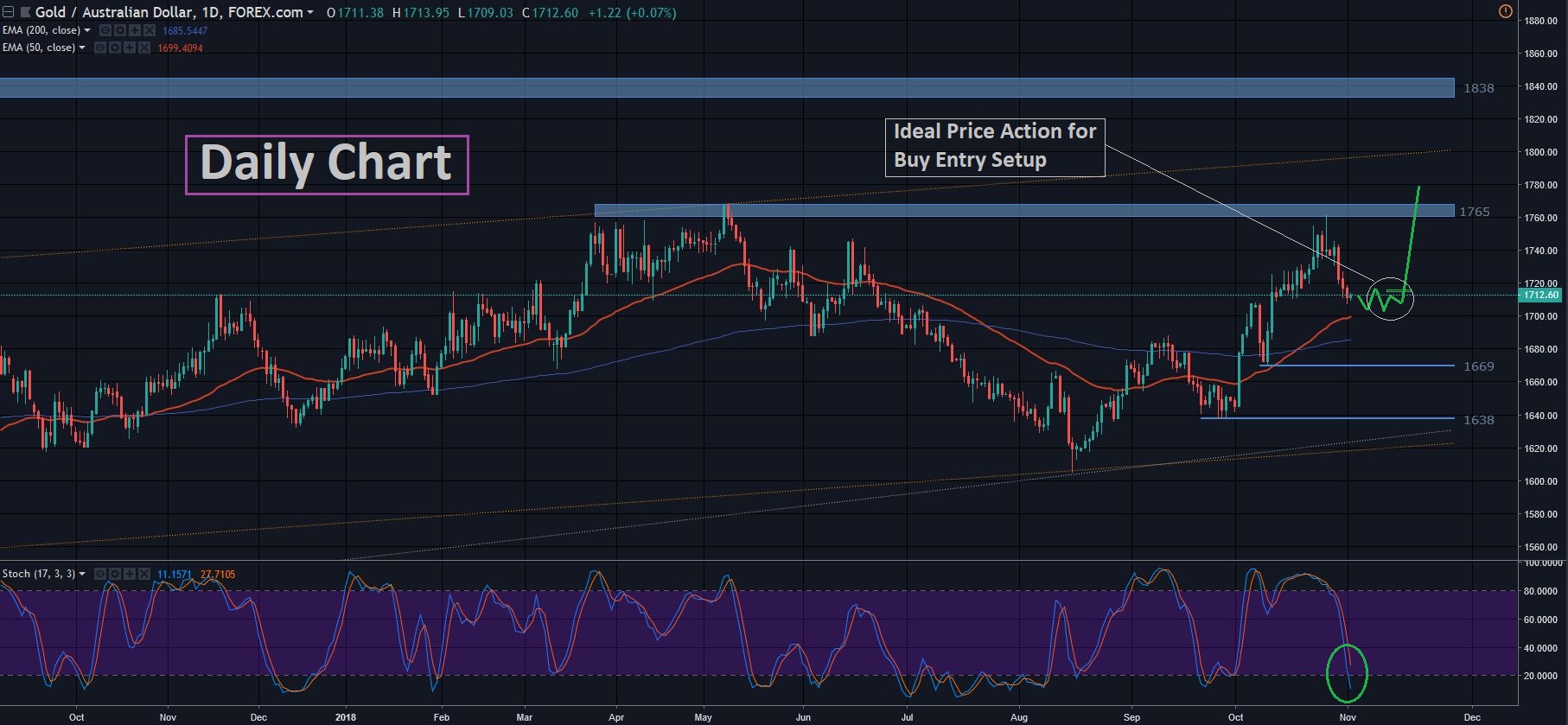Click the open price value 1711.38

tap(360, 13)
